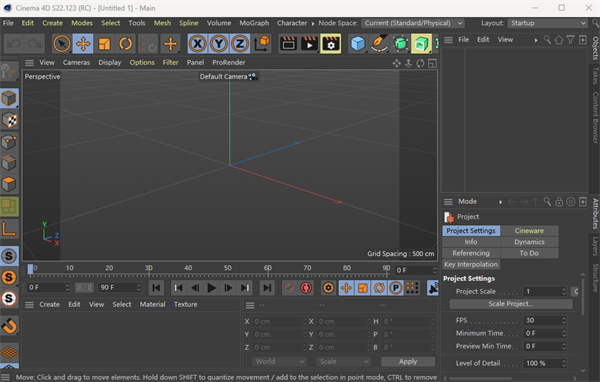Open MoGraph menu
Viewport: 600px width, 382px height.
(x=254, y=23)
